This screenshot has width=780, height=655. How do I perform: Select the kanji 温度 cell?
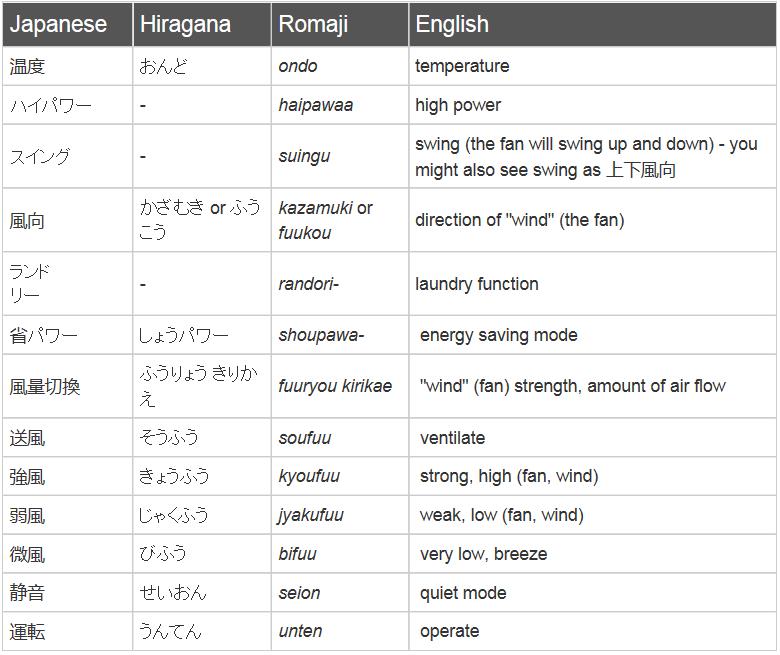[x=27, y=67]
